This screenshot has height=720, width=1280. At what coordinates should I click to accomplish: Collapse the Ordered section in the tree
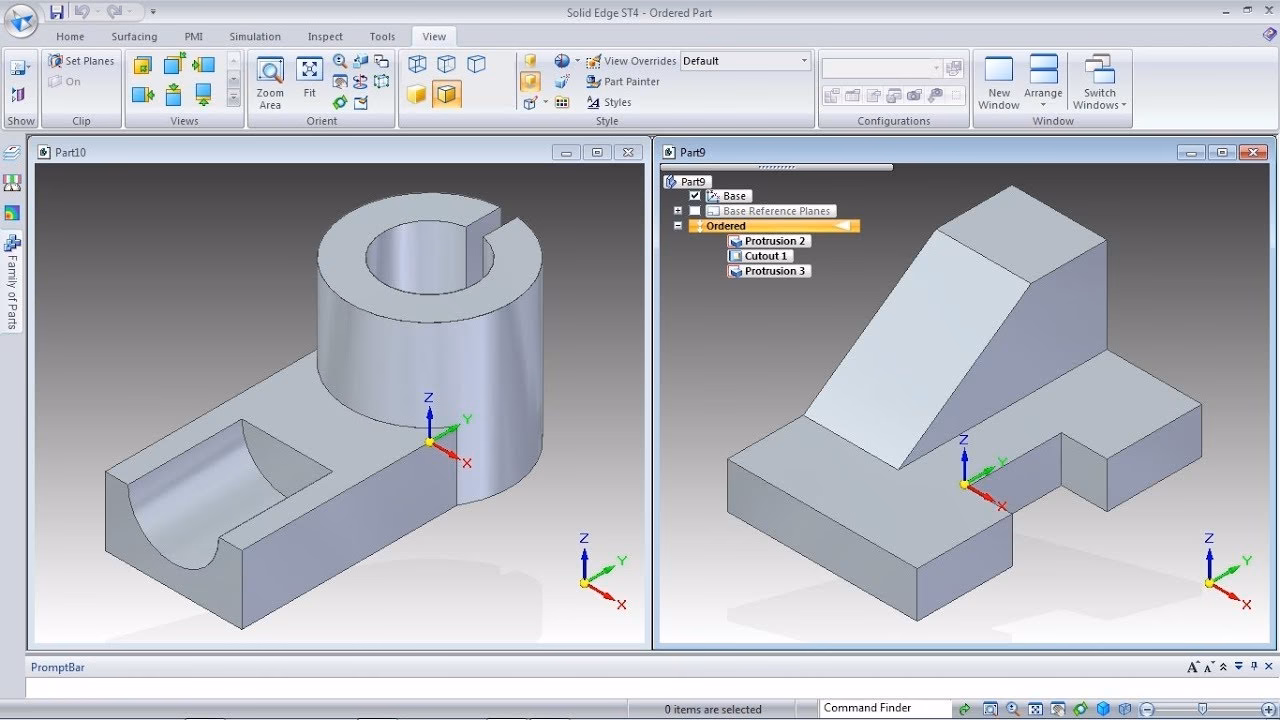click(x=677, y=226)
